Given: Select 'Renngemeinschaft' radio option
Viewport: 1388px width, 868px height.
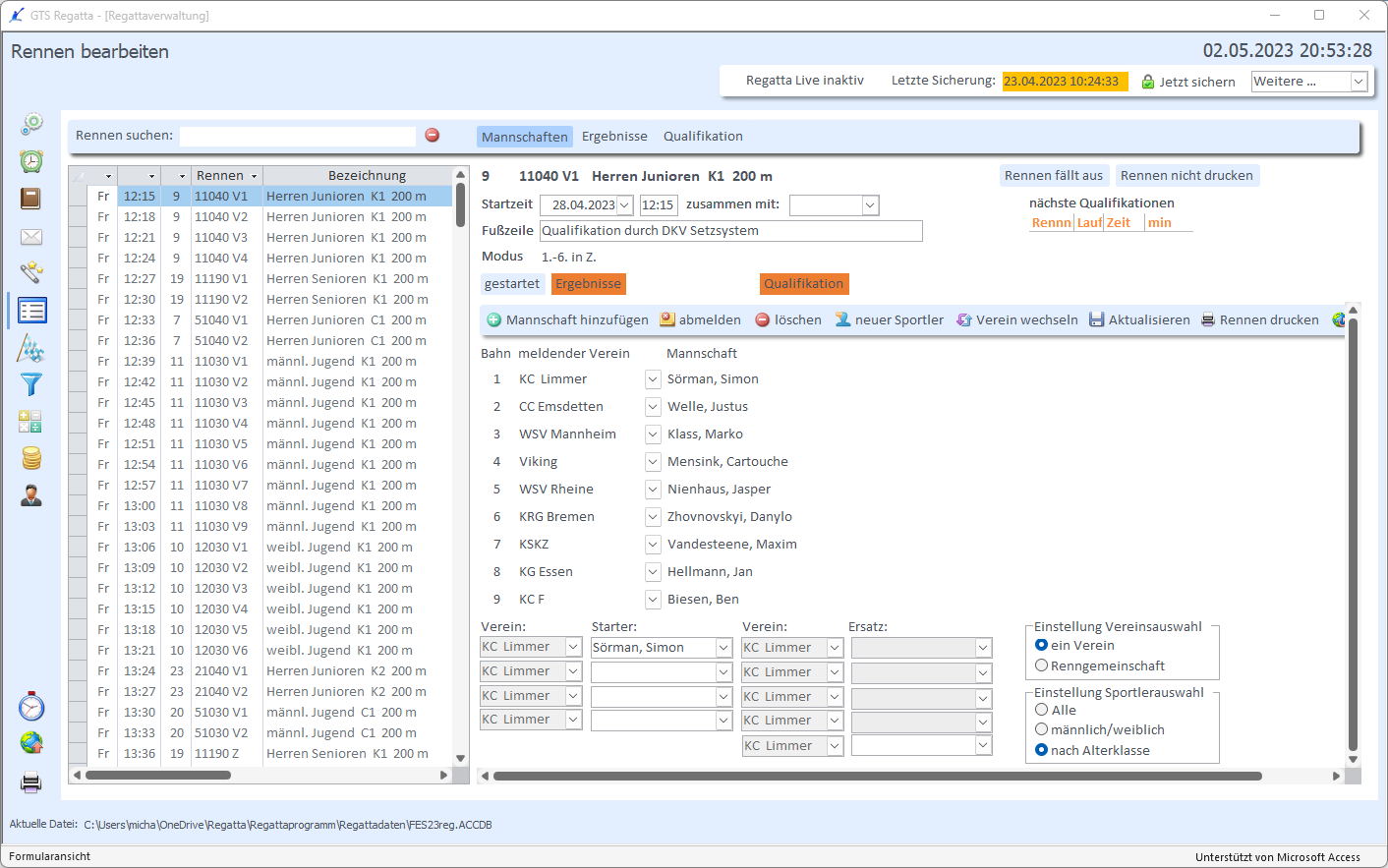Looking at the screenshot, I should pyautogui.click(x=1041, y=665).
